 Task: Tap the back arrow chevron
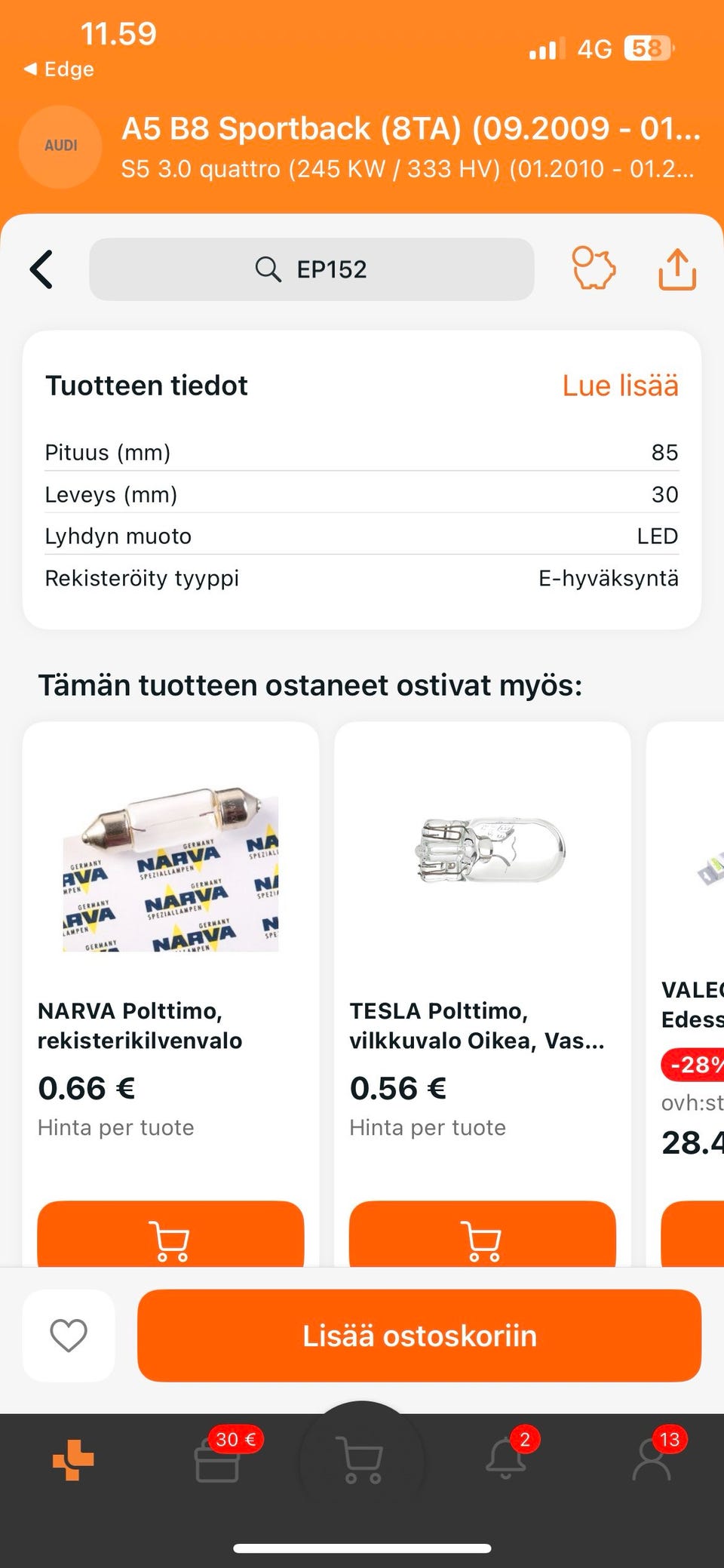42,269
